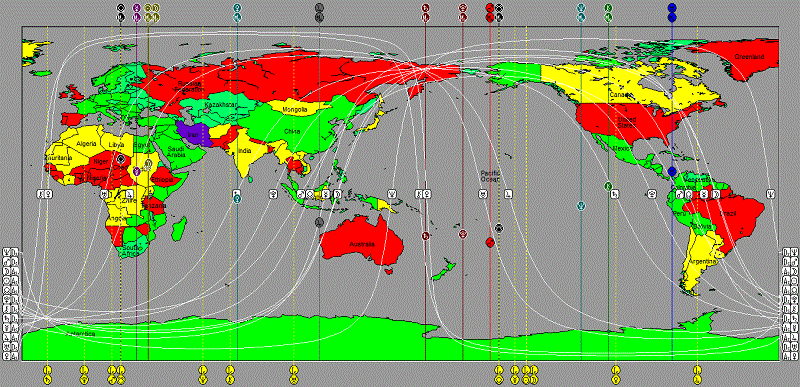
Task: Click the green planet marker west of Mexico
Action: point(608,186)
